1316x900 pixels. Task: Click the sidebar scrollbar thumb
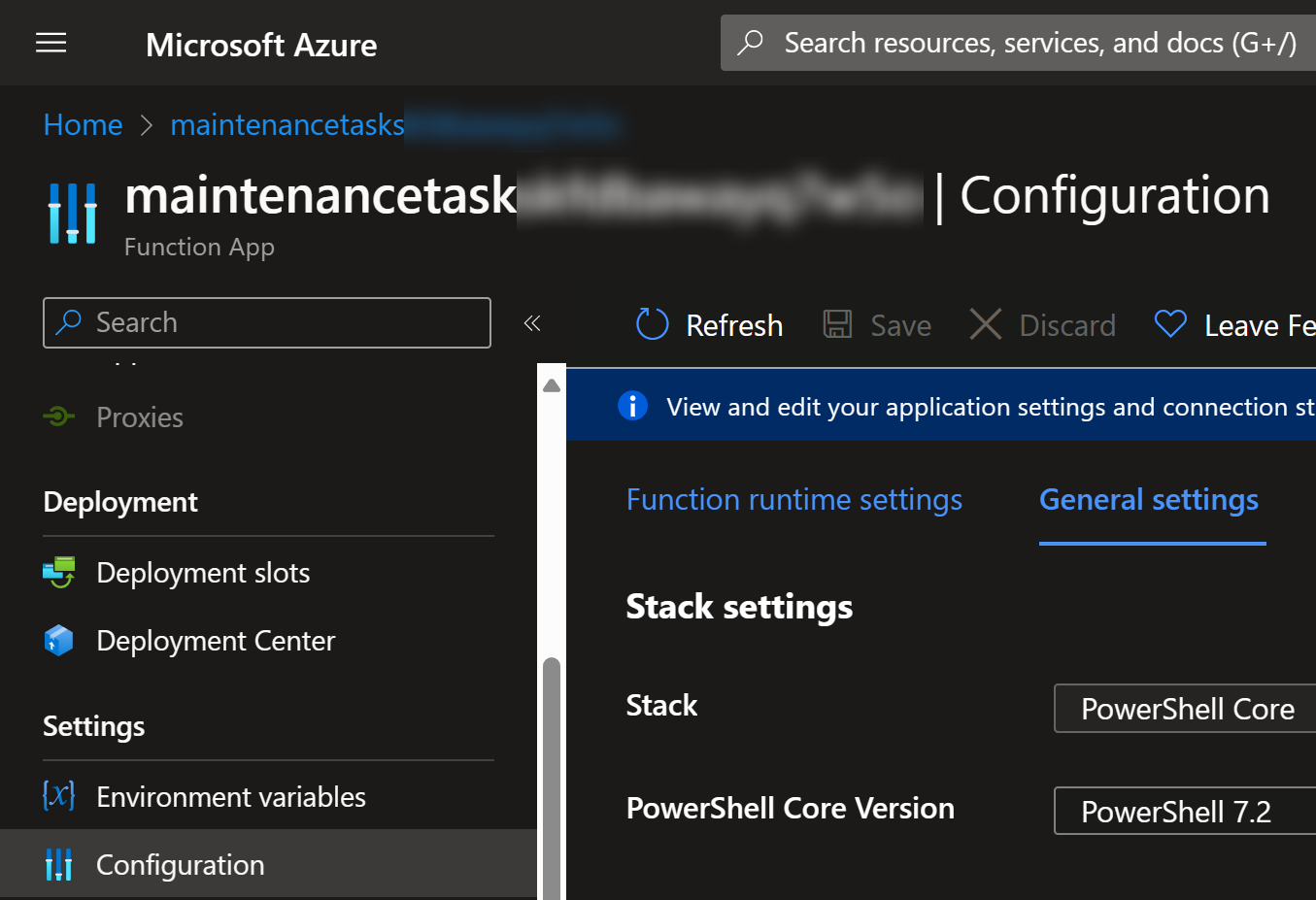tap(552, 778)
